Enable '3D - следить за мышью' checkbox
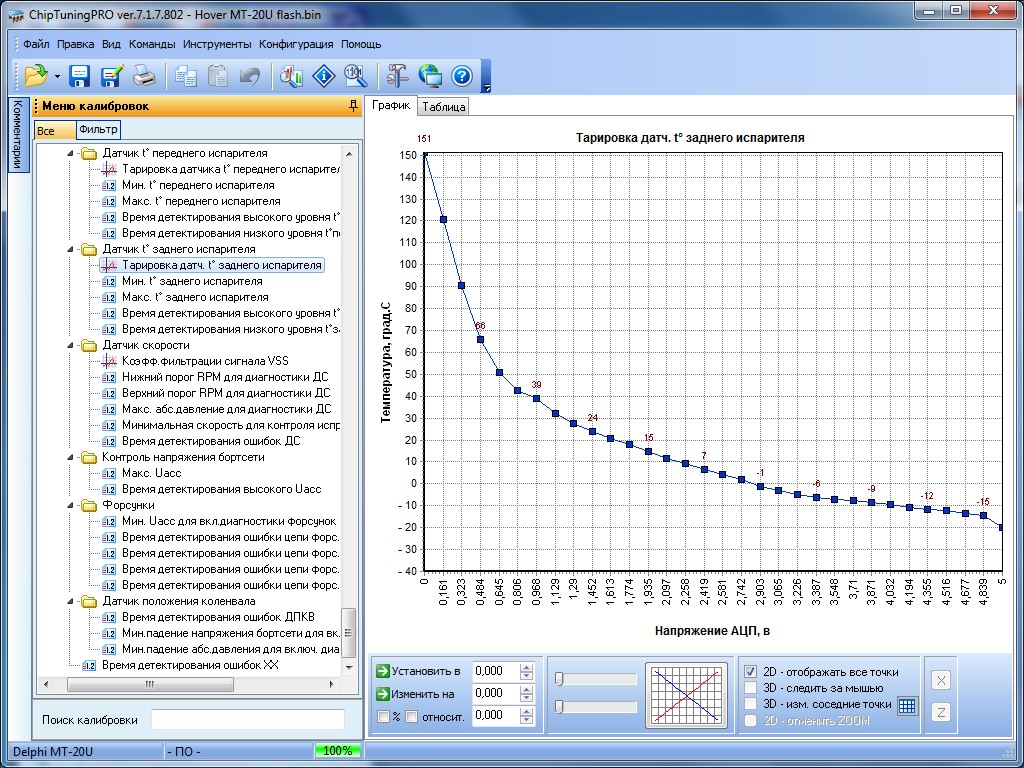Screen dimensions: 1024x768 751,688
